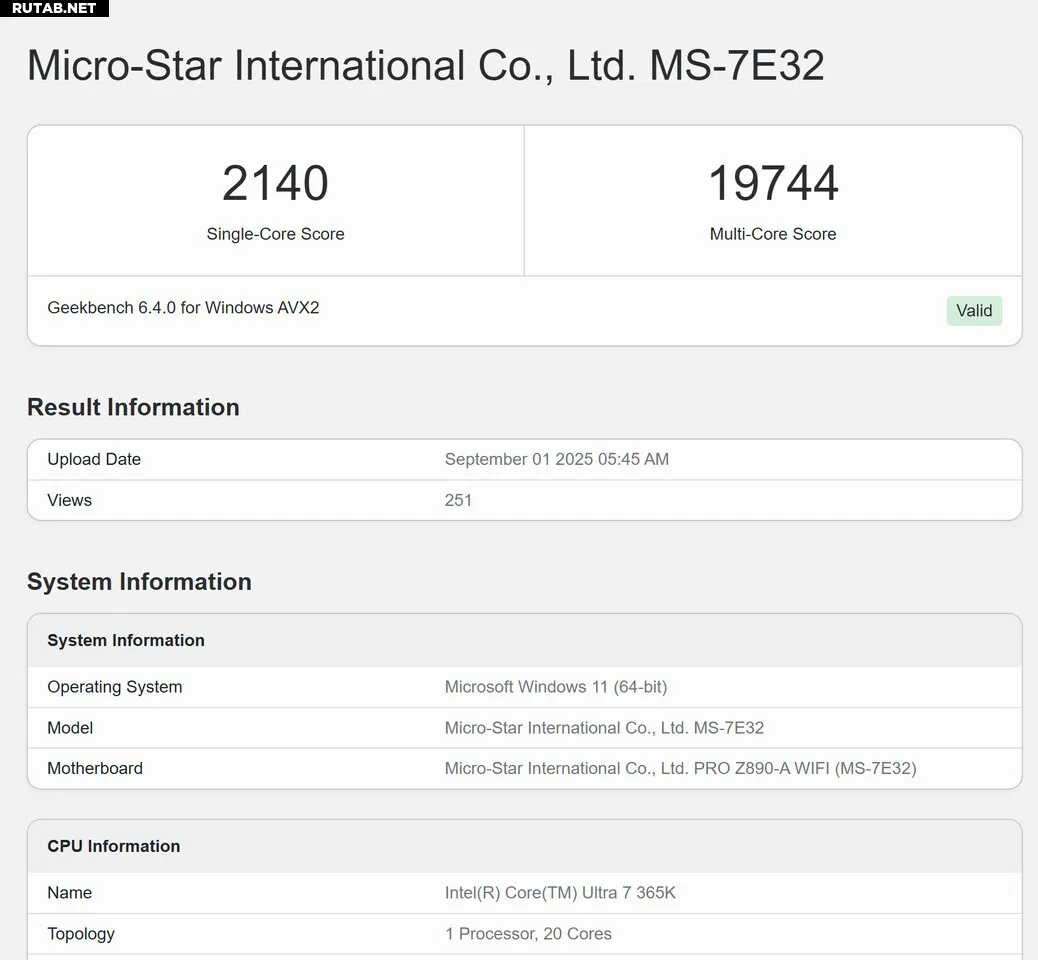Click the green Valid badge
The width and height of the screenshot is (1038, 960).
974,311
